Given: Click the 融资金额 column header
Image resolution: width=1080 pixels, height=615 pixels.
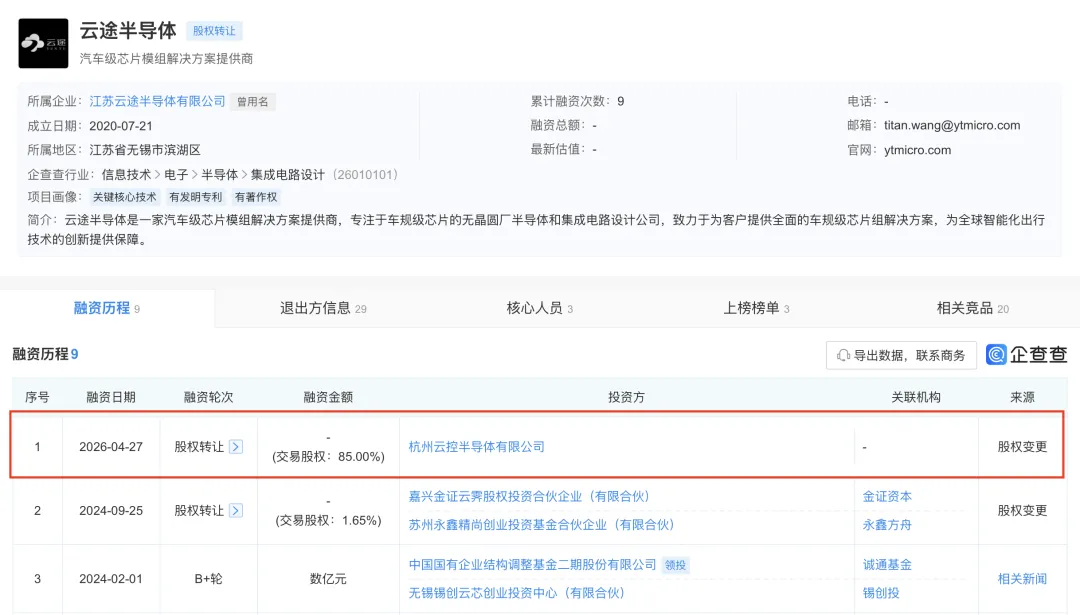Looking at the screenshot, I should [328, 397].
